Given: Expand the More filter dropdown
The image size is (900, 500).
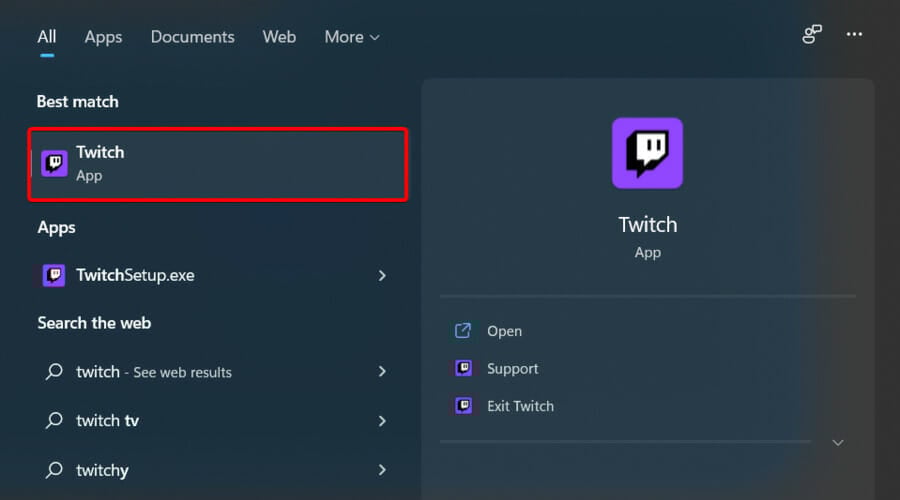Looking at the screenshot, I should [351, 37].
